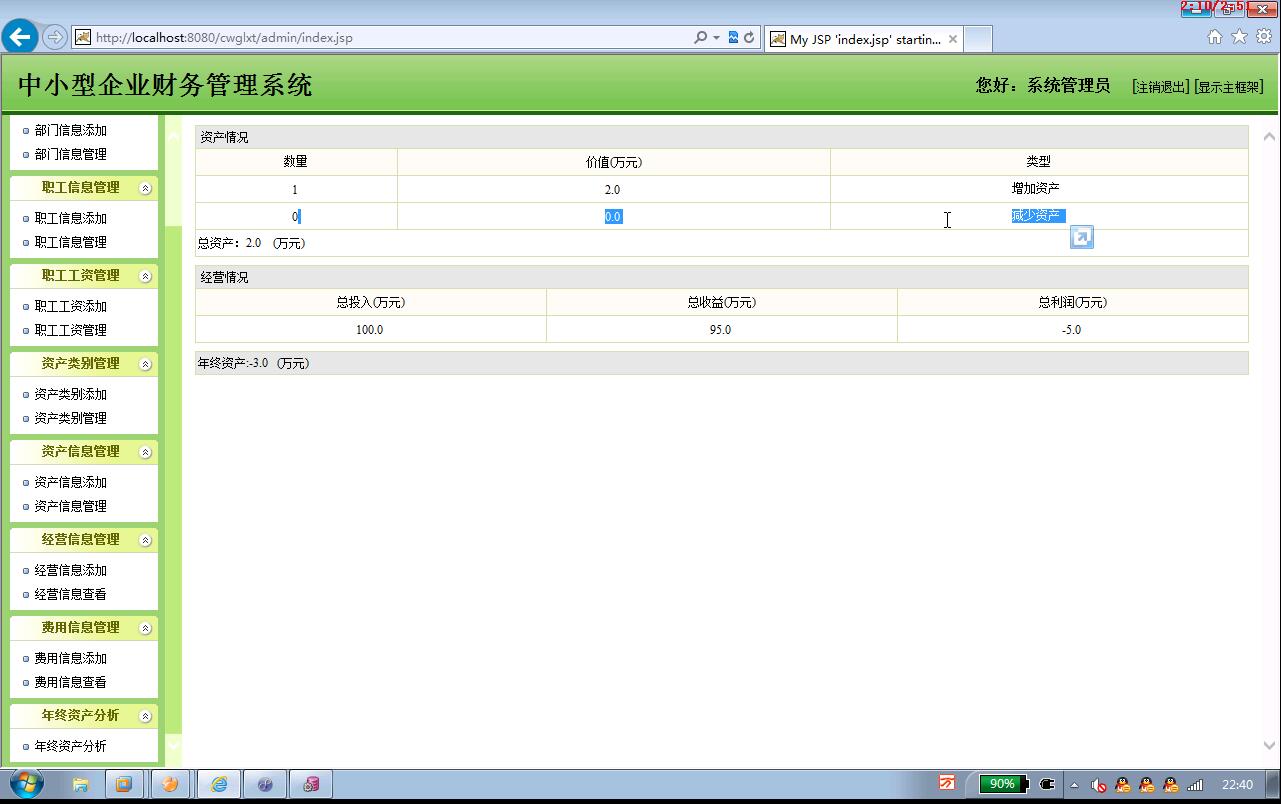The width and height of the screenshot is (1281, 804).
Task: Click the 总投入 value 100.0
Action: click(370, 329)
